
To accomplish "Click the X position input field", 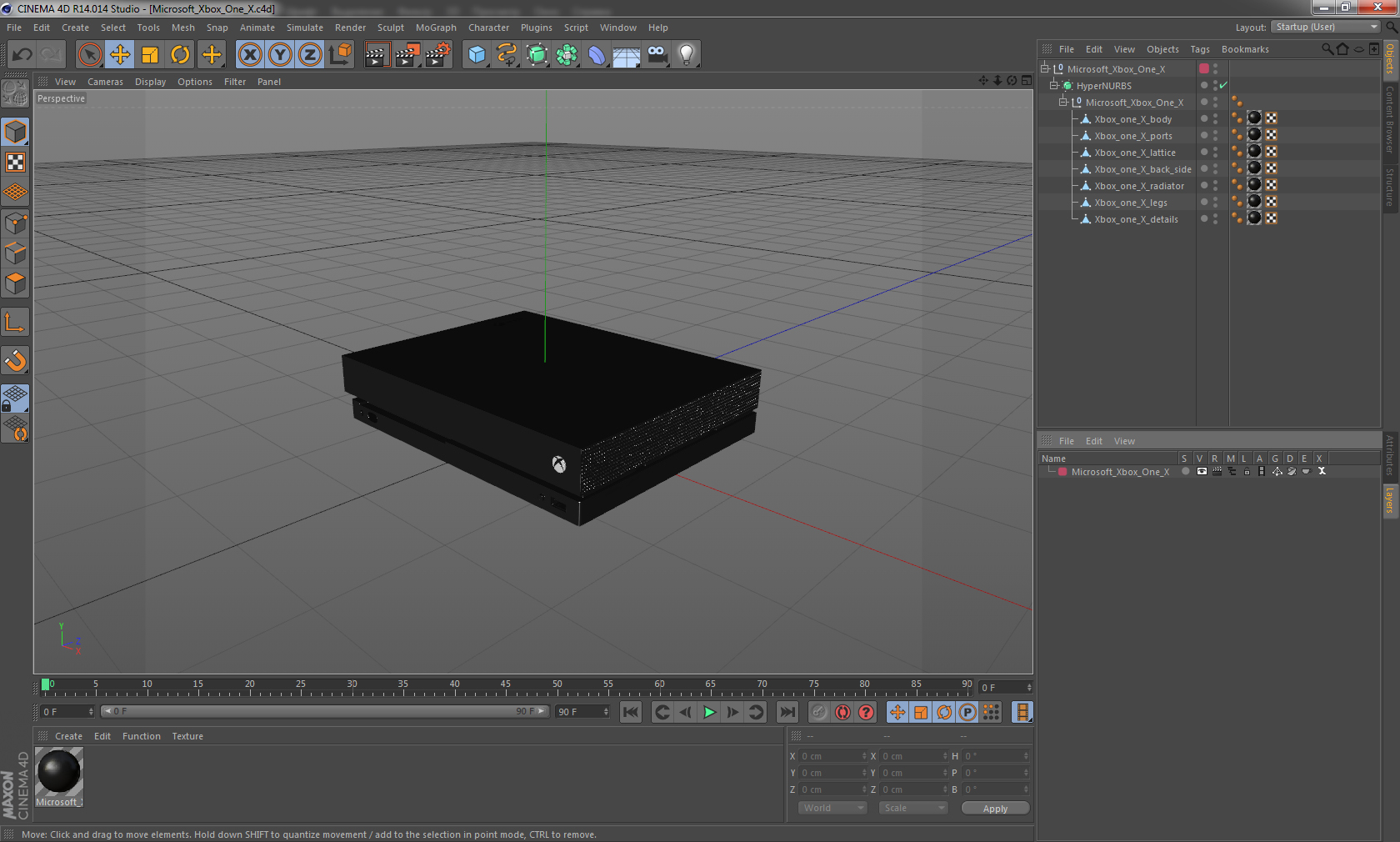I will 833,756.
